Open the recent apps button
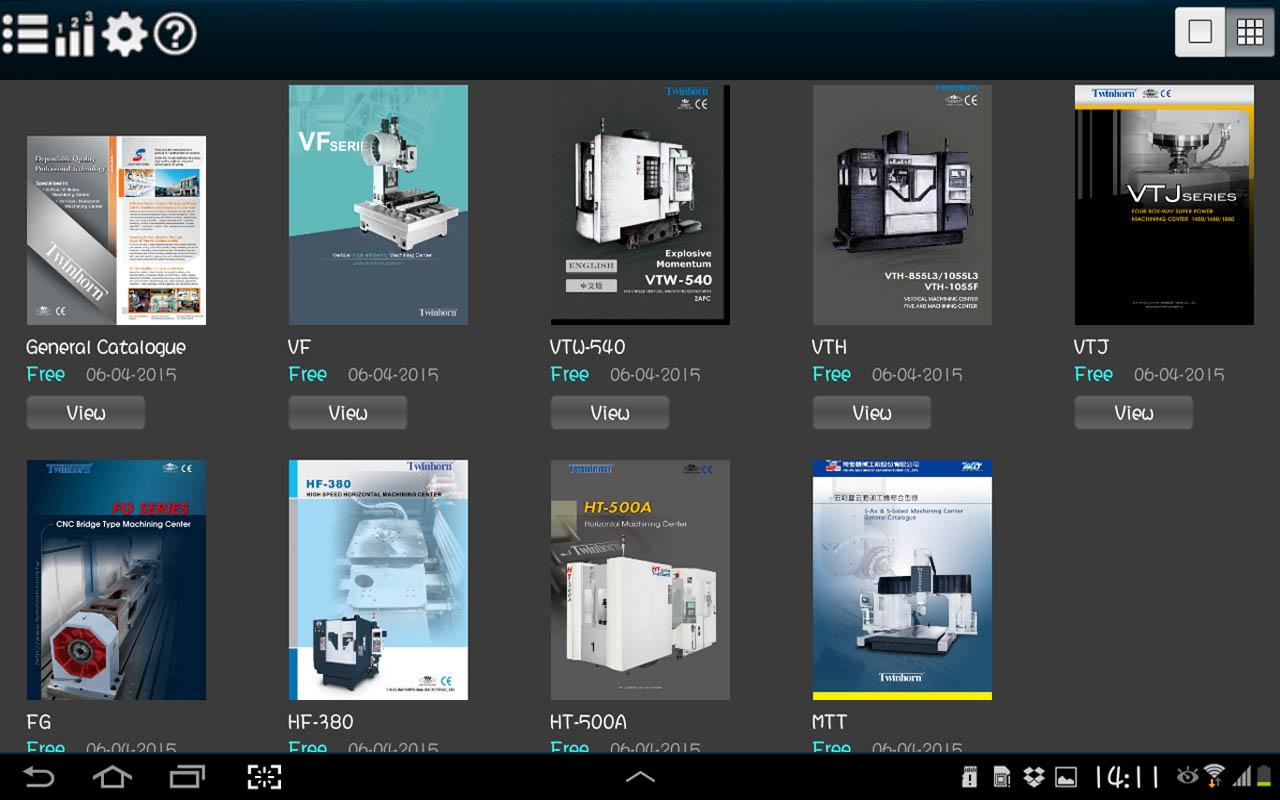The height and width of the screenshot is (800, 1280). point(187,777)
